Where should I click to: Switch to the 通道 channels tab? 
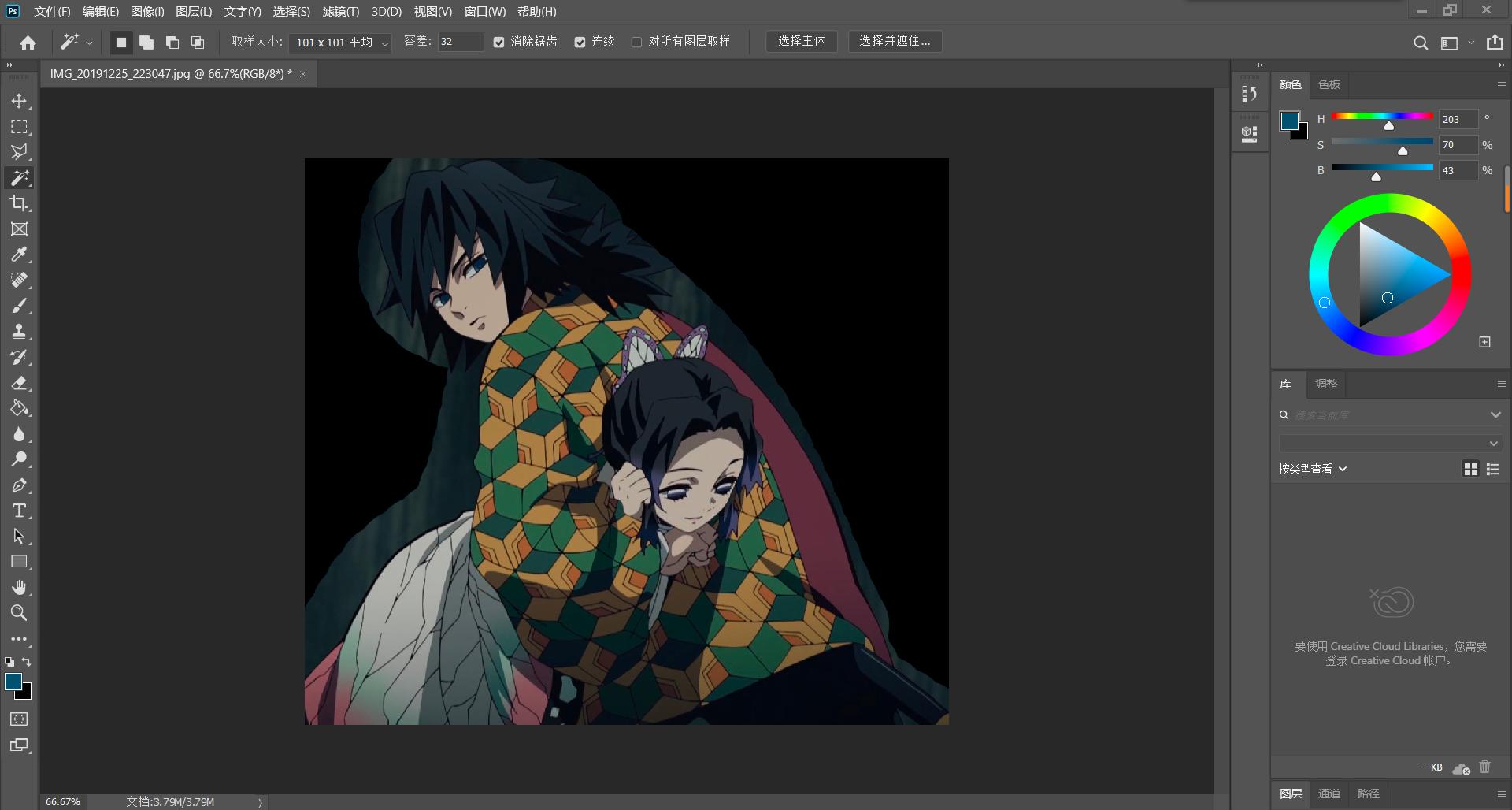[x=1328, y=793]
